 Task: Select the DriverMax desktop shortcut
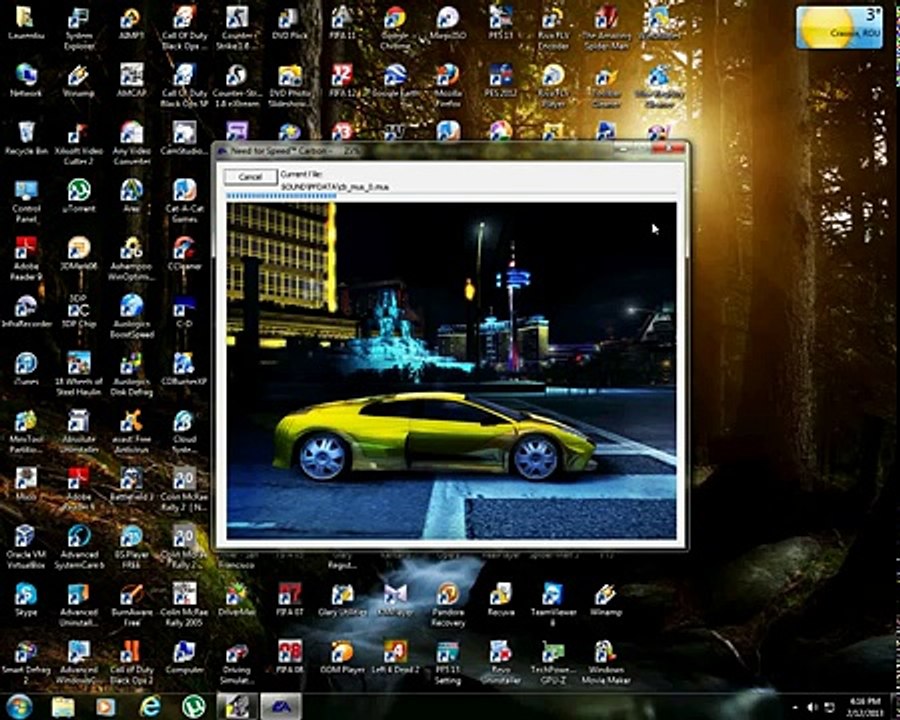(x=237, y=599)
